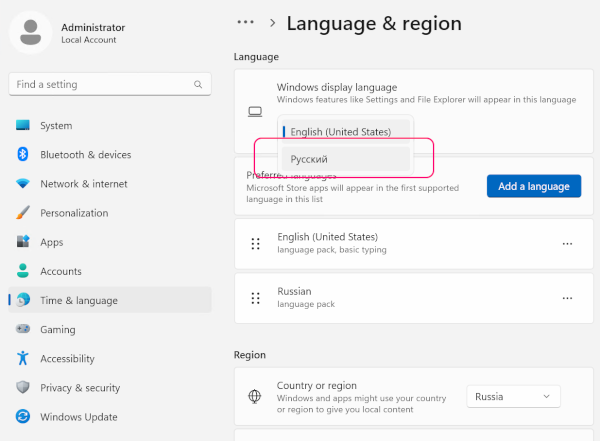Open Personalization settings
Screen dimensions: 600x441
coord(110,213)
